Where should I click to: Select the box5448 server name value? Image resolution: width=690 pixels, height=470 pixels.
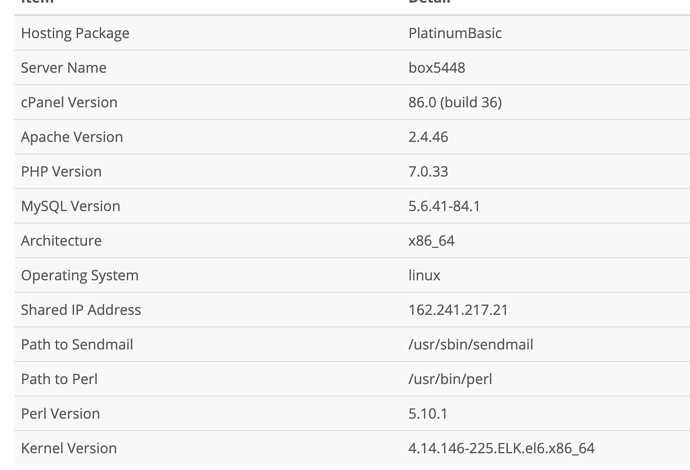point(437,68)
